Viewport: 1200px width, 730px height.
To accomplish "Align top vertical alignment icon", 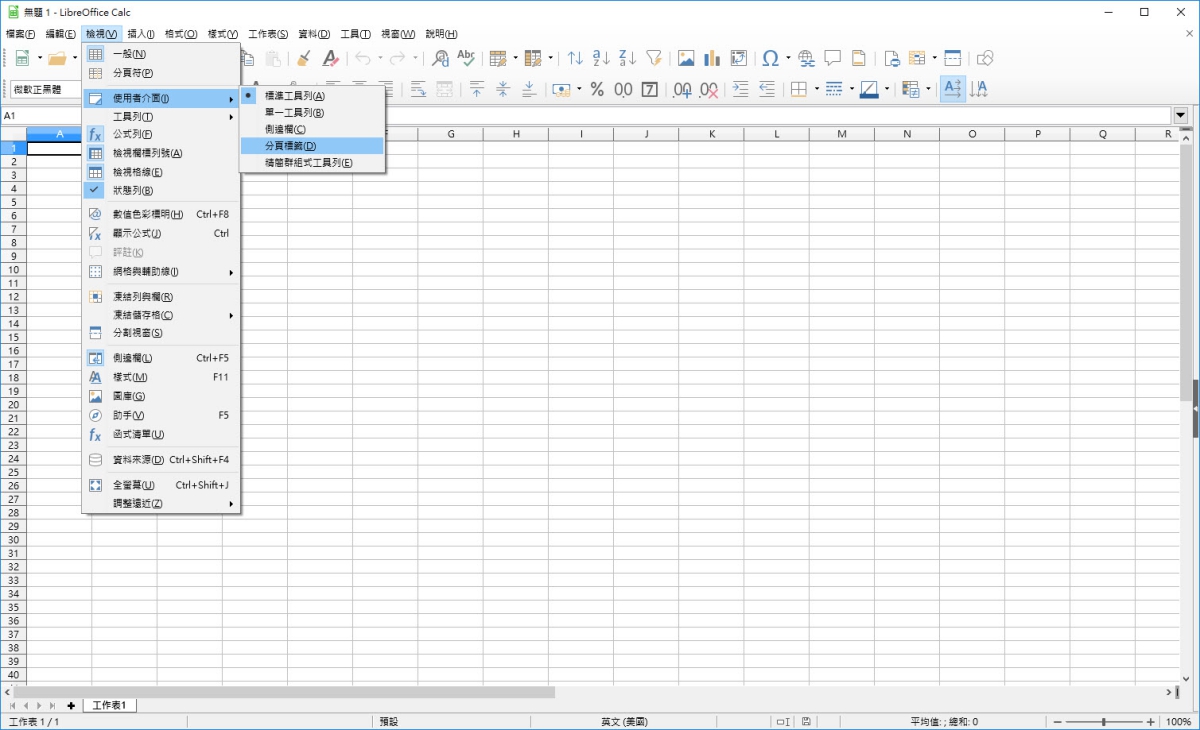I will coord(477,89).
